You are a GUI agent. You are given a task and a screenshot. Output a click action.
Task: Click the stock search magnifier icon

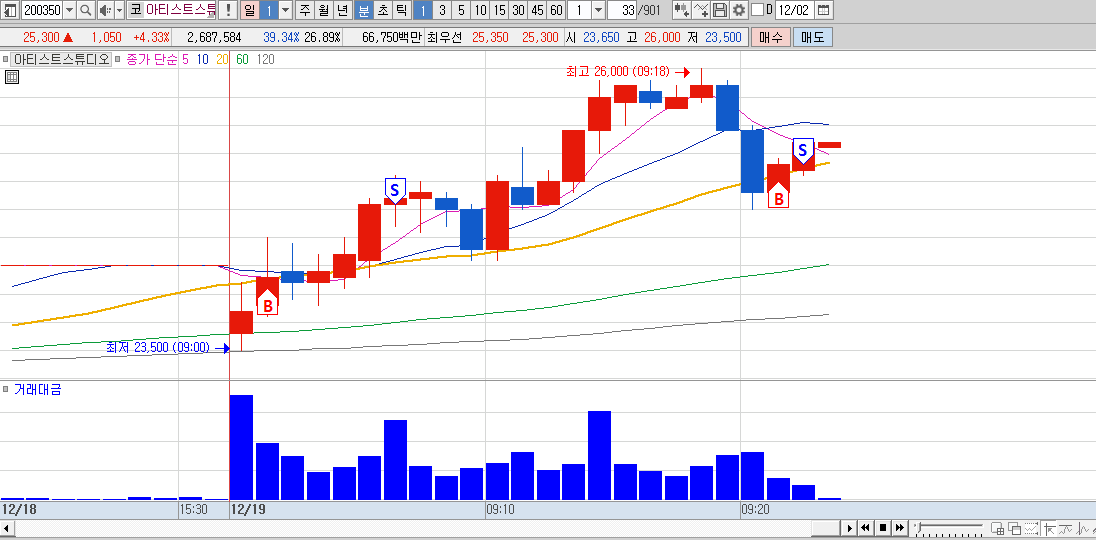85,10
